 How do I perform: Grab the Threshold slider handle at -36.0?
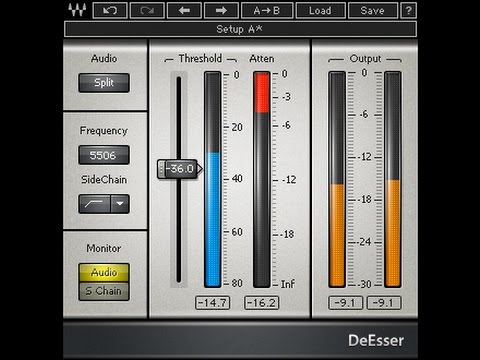pyautogui.click(x=179, y=169)
